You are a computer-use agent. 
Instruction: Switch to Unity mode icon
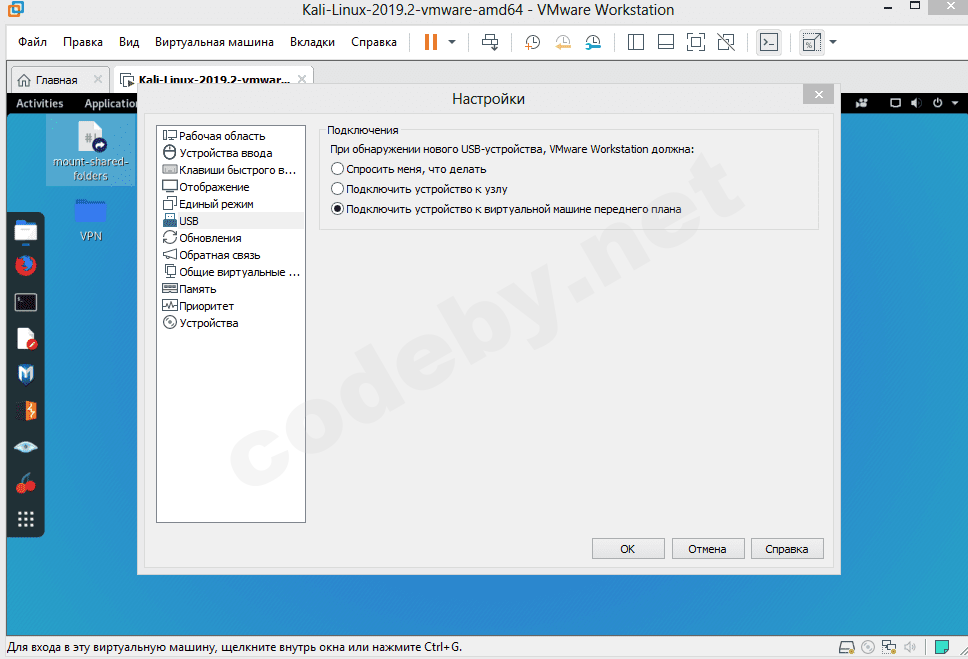(x=726, y=42)
